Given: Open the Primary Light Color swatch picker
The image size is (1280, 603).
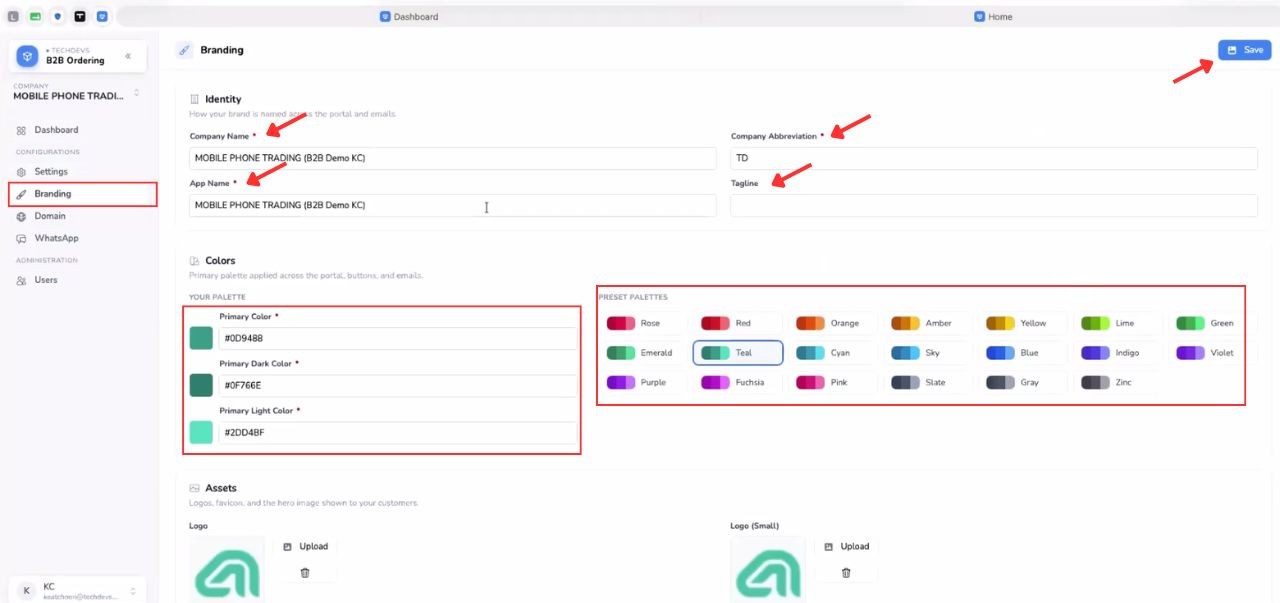Looking at the screenshot, I should (x=201, y=432).
